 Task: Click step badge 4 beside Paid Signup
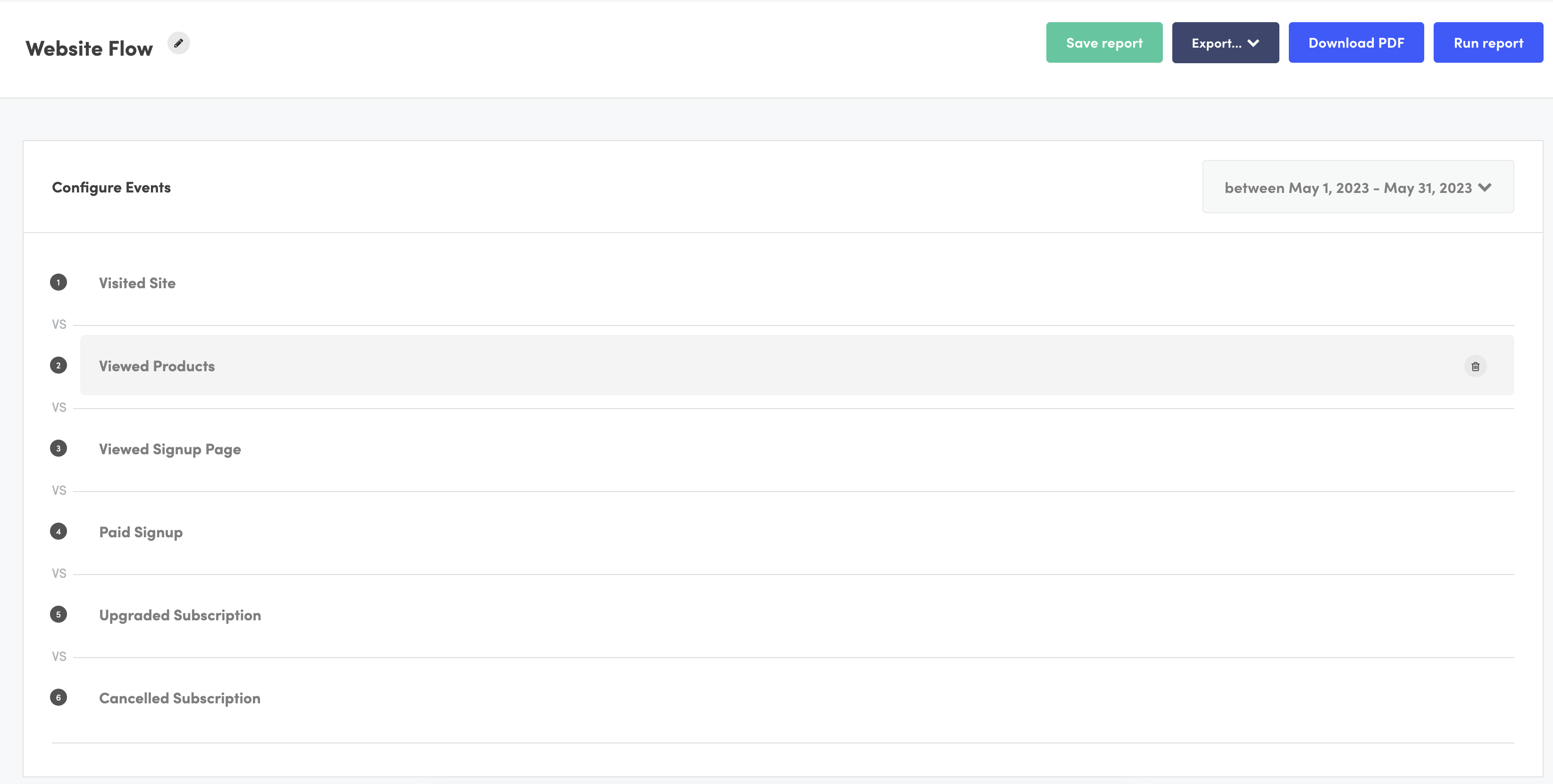pyautogui.click(x=58, y=532)
